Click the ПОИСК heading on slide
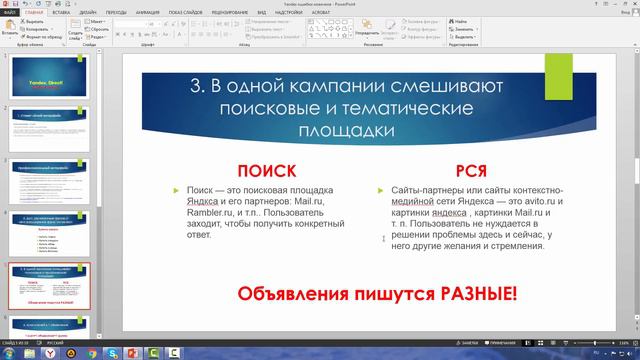 pyautogui.click(x=267, y=171)
